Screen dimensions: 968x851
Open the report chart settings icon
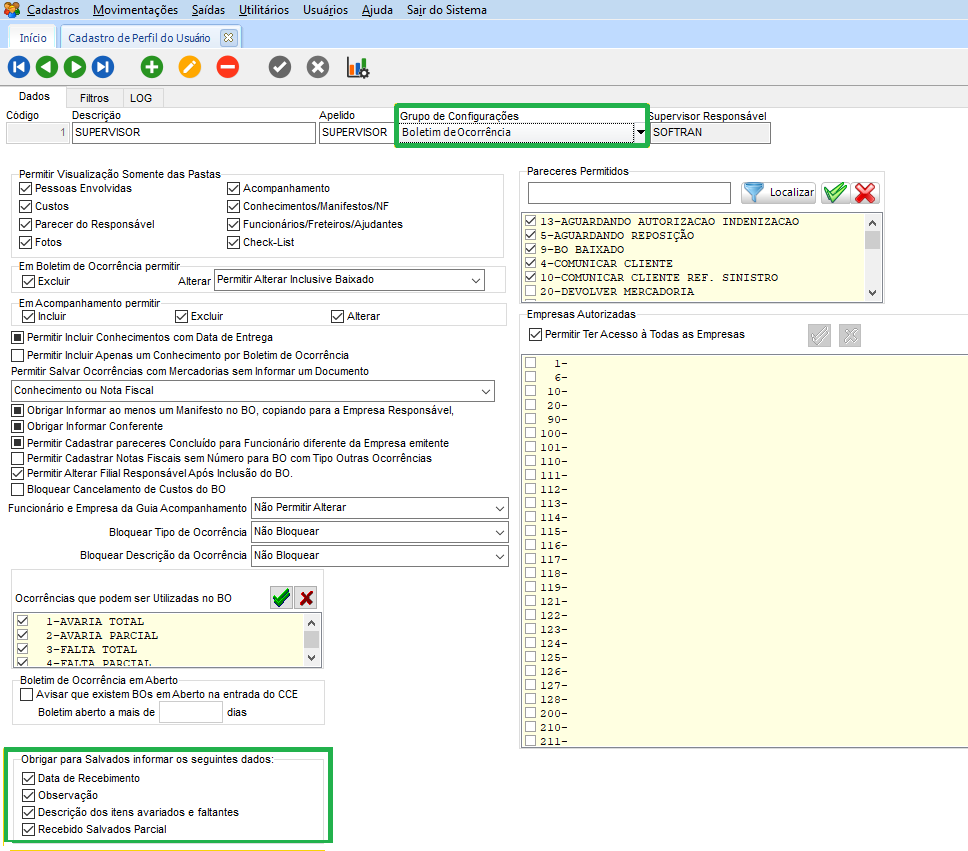pyautogui.click(x=357, y=67)
